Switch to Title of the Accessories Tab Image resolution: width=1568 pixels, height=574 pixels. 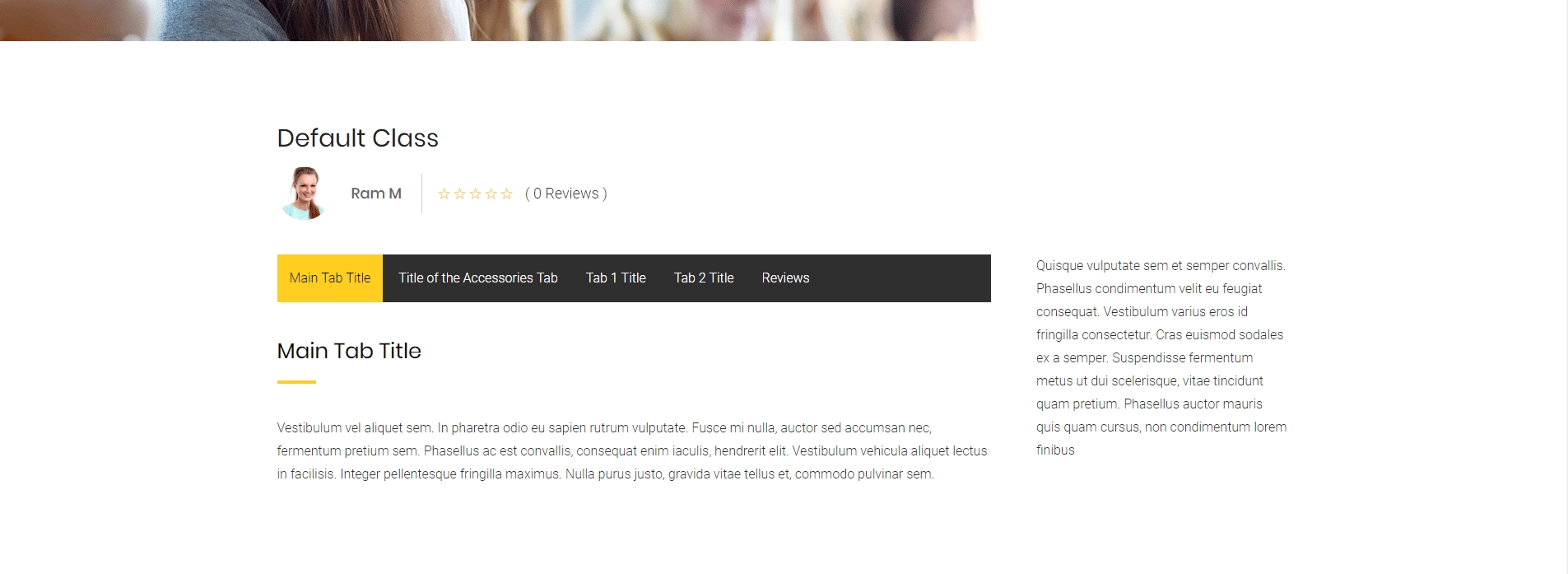point(478,278)
